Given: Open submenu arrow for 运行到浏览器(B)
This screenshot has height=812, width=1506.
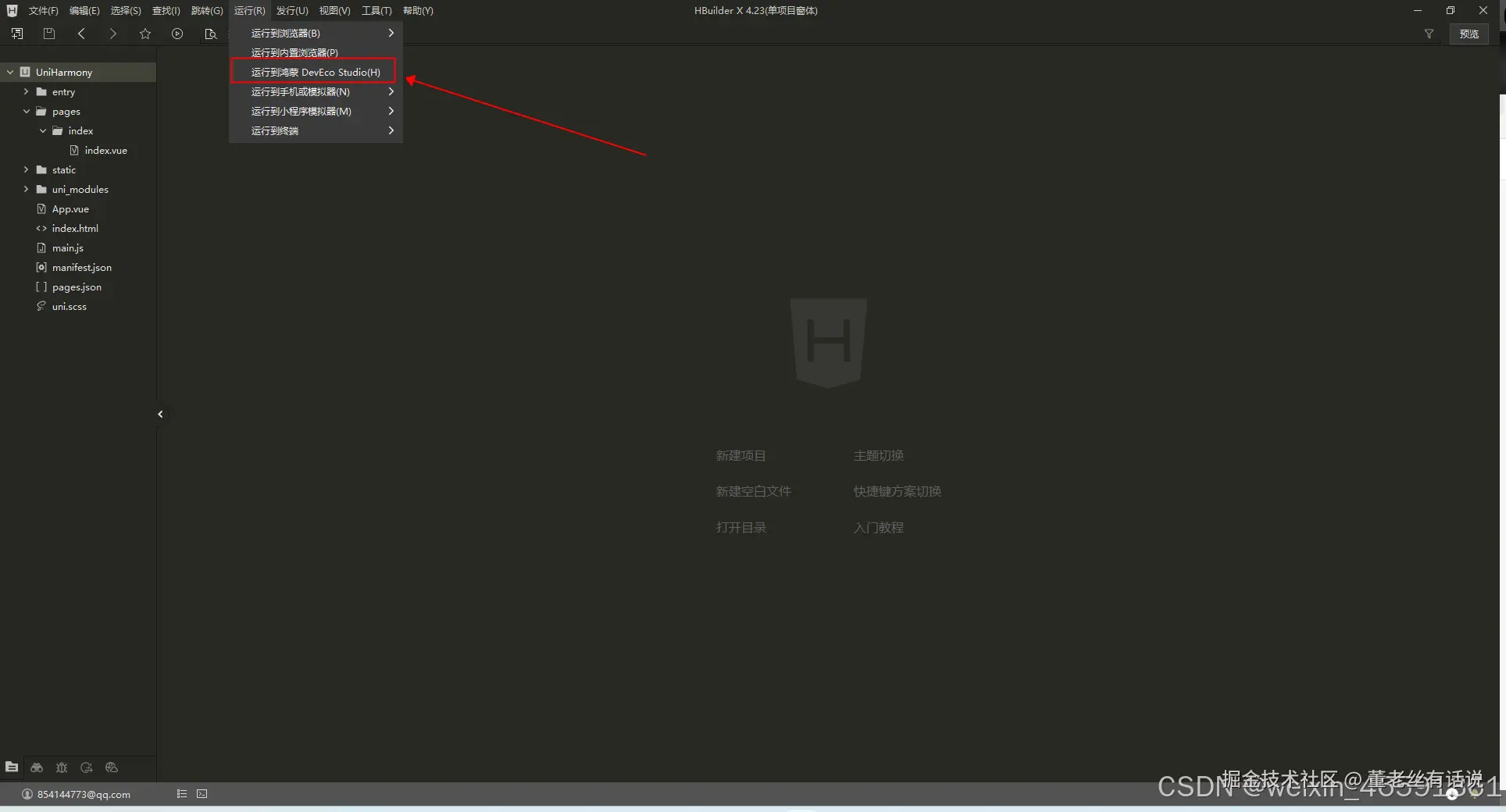Looking at the screenshot, I should click(391, 33).
